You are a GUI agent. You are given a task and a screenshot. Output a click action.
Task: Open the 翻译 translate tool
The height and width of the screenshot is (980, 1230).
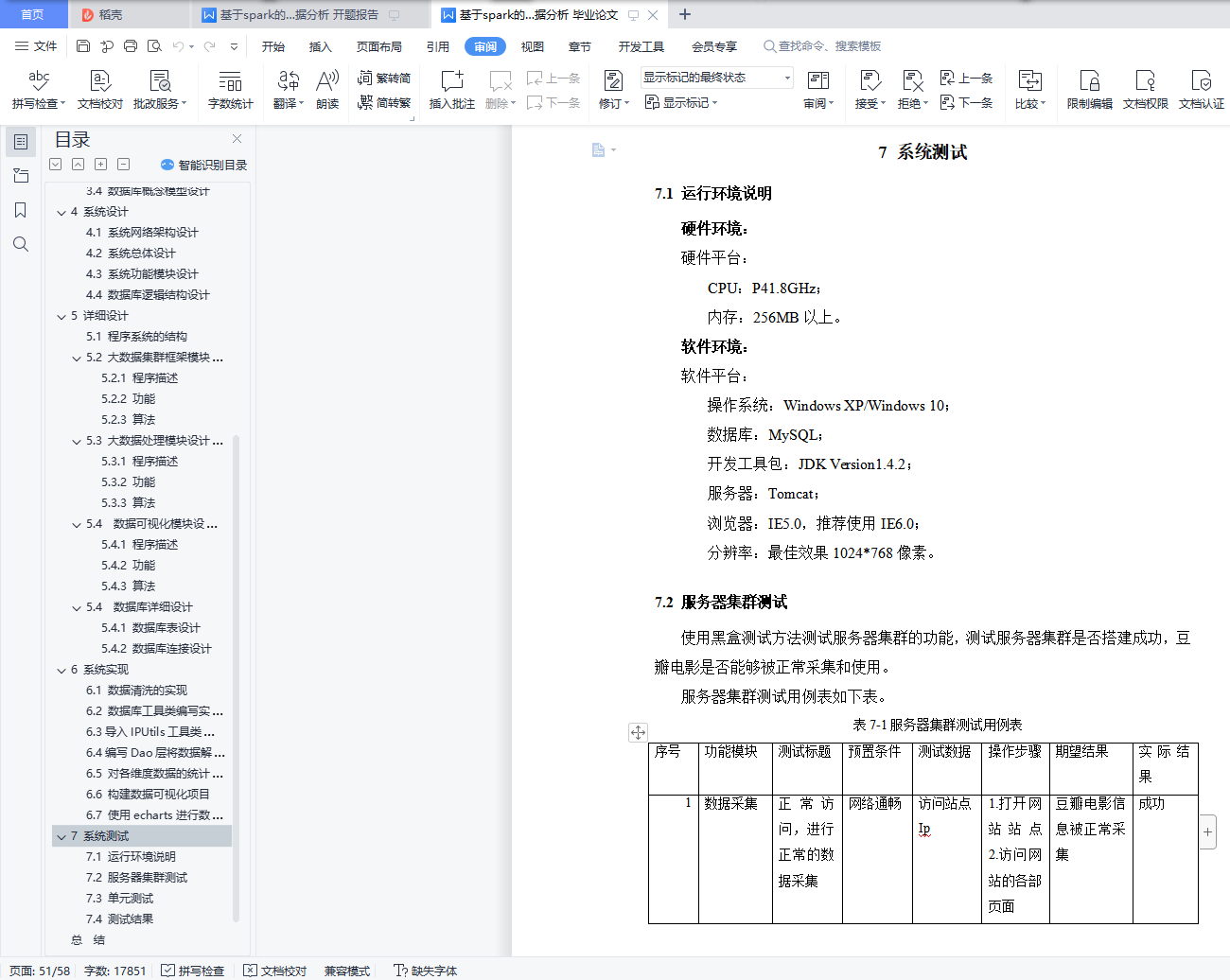tap(289, 90)
